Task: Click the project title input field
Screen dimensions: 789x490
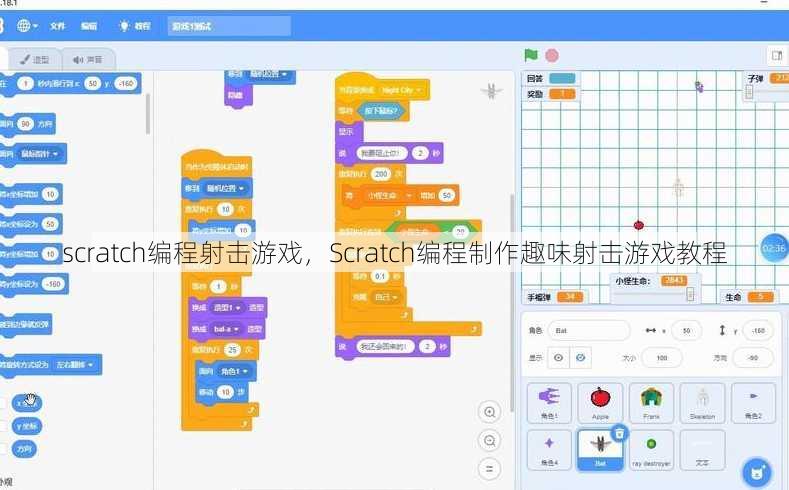Action: coord(229,26)
